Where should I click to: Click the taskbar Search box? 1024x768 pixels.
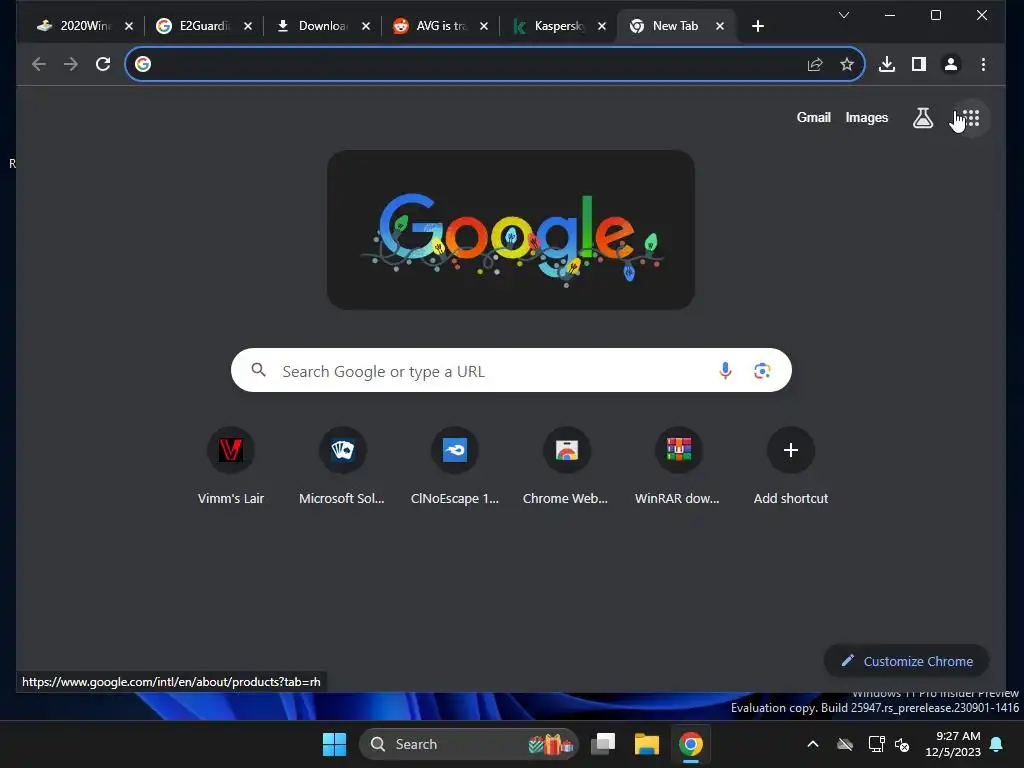pos(468,744)
